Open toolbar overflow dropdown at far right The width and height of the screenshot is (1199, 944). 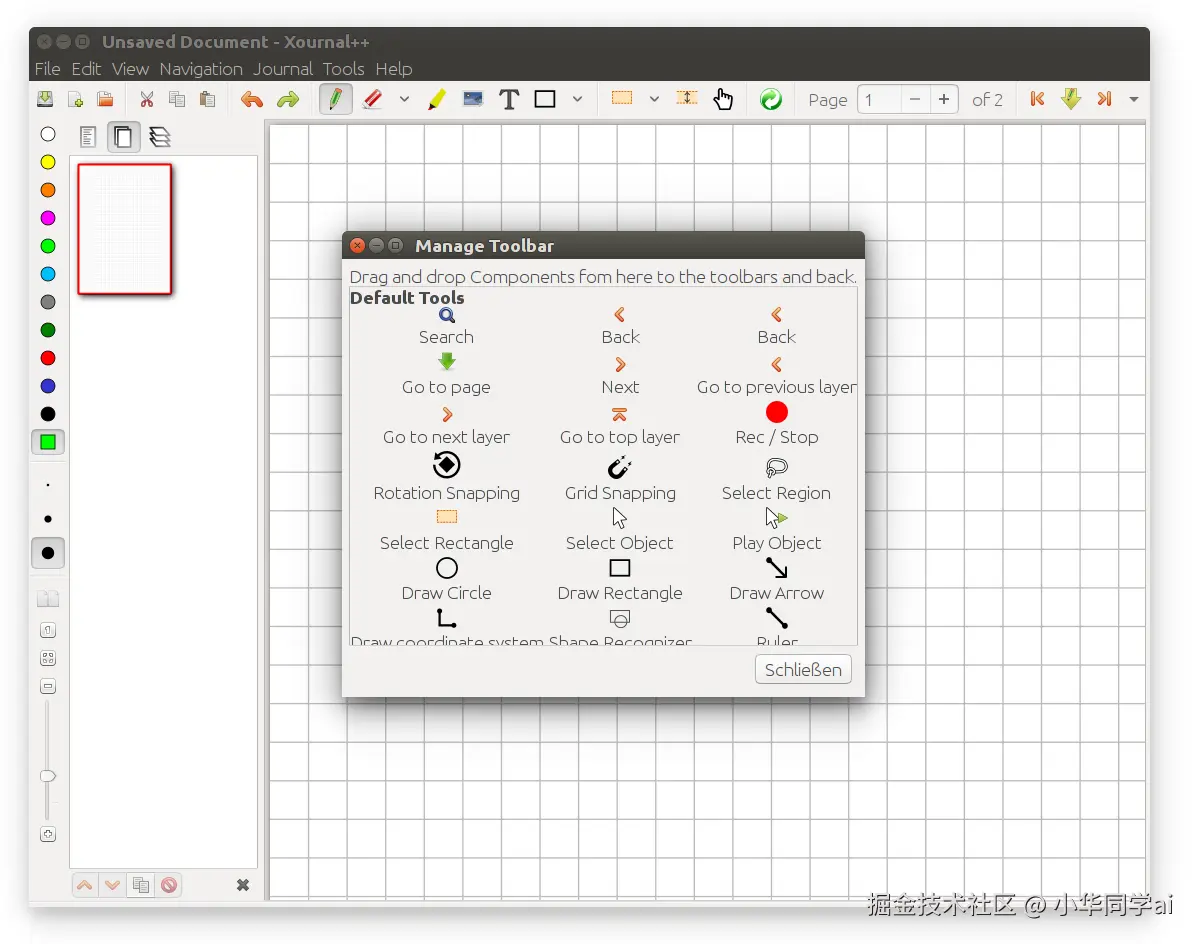pos(1134,99)
